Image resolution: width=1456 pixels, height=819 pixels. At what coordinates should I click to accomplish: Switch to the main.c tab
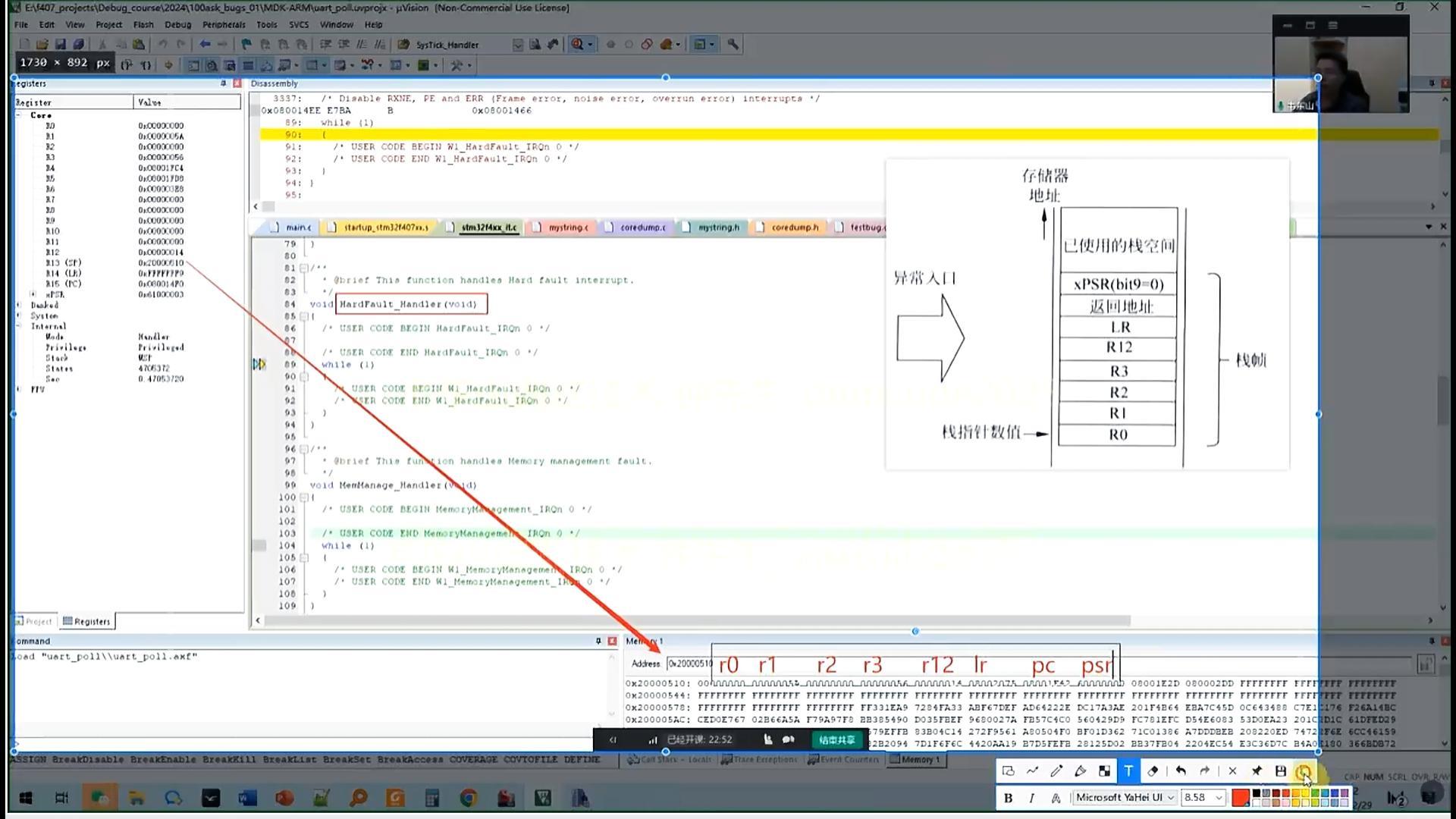tap(293, 227)
